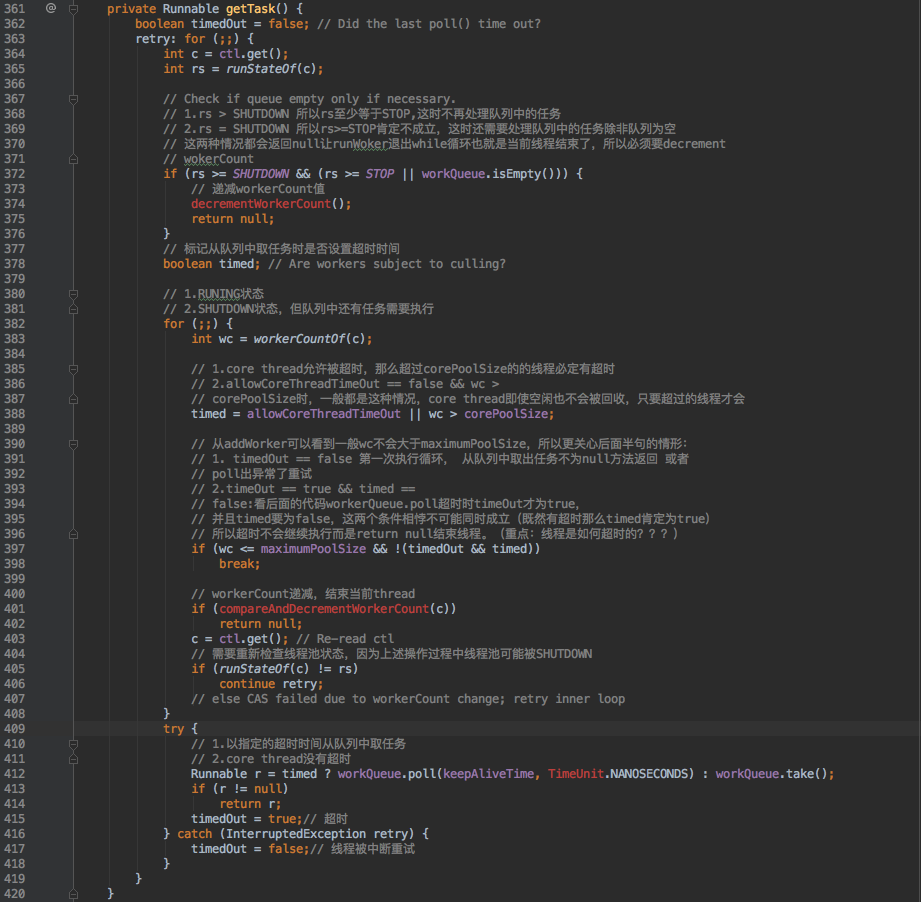The width and height of the screenshot is (921, 902).
Task: Toggle fold end marker at line 411
Action: [x=73, y=759]
